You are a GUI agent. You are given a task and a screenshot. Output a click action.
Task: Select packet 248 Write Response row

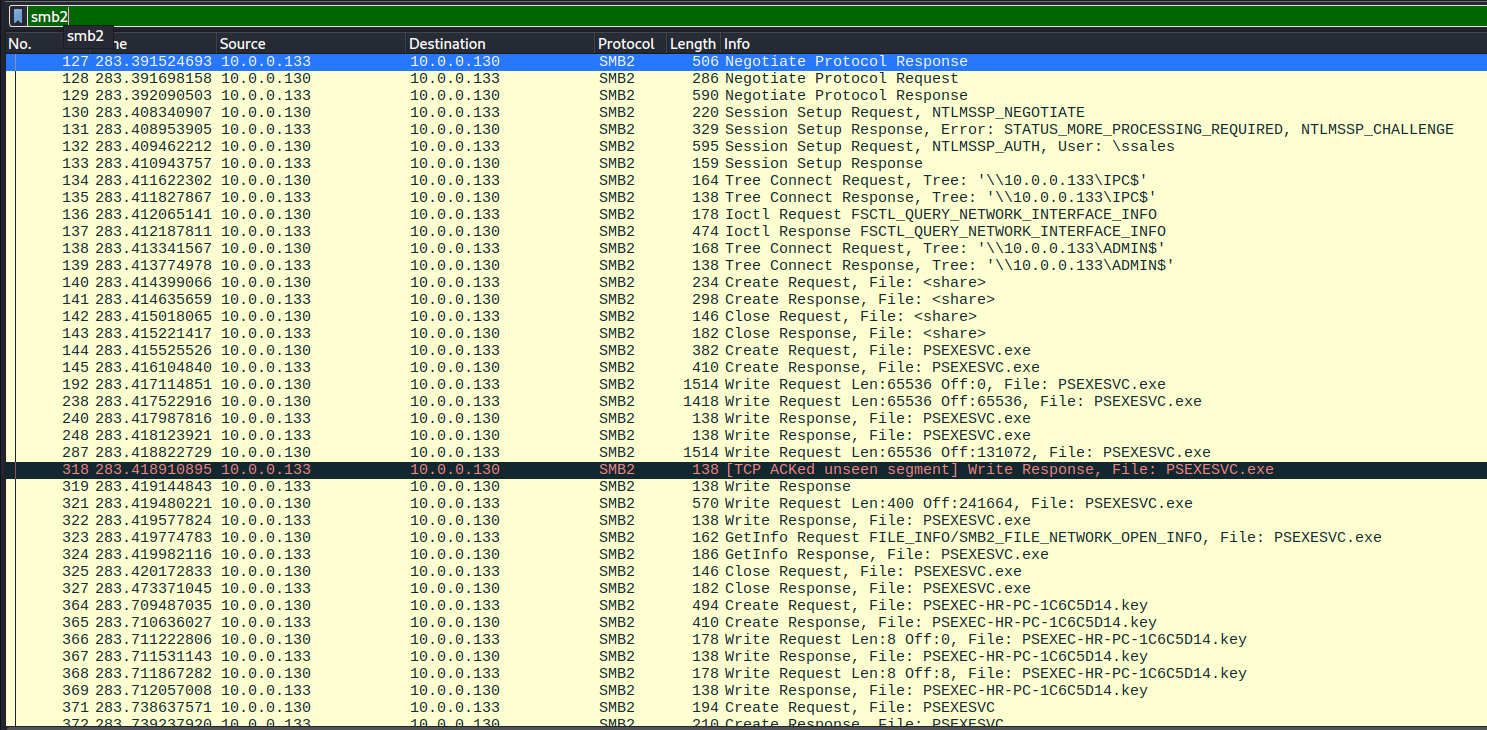(x=745, y=435)
